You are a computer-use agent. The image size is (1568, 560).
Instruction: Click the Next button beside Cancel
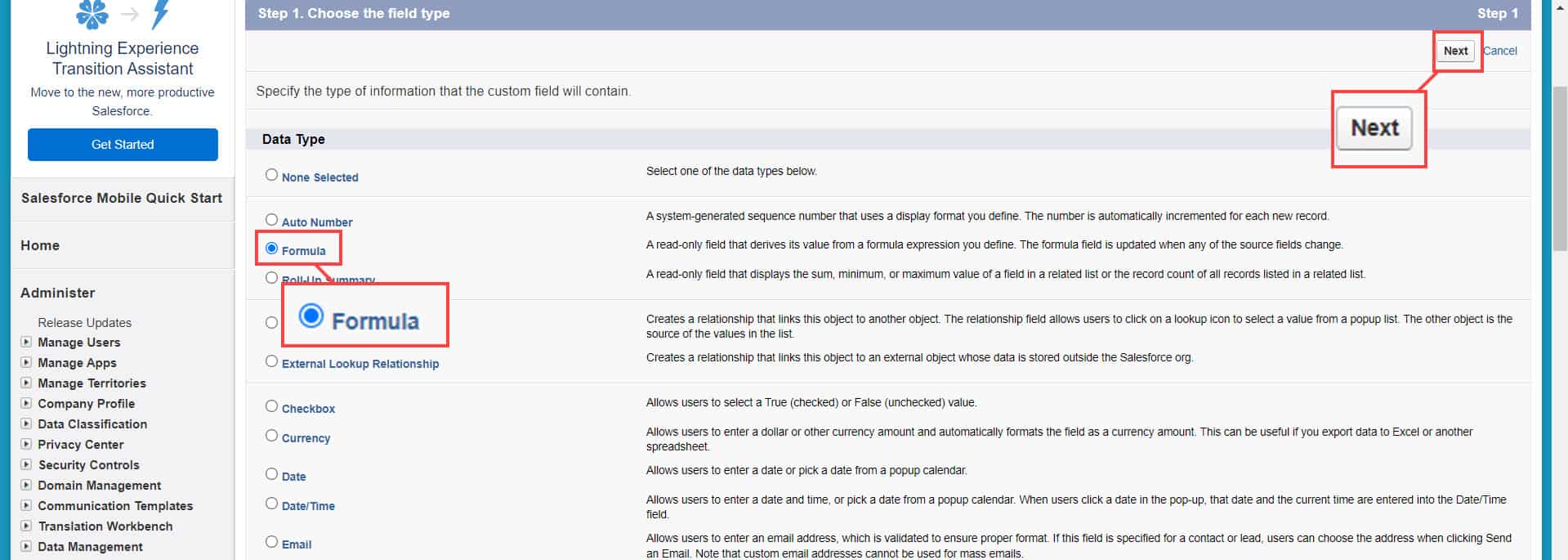coord(1455,51)
